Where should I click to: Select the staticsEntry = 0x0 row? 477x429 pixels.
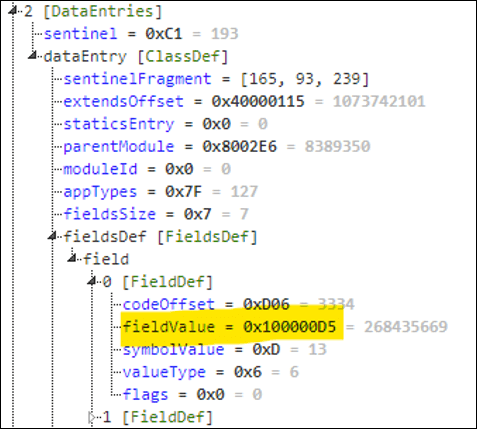165,124
